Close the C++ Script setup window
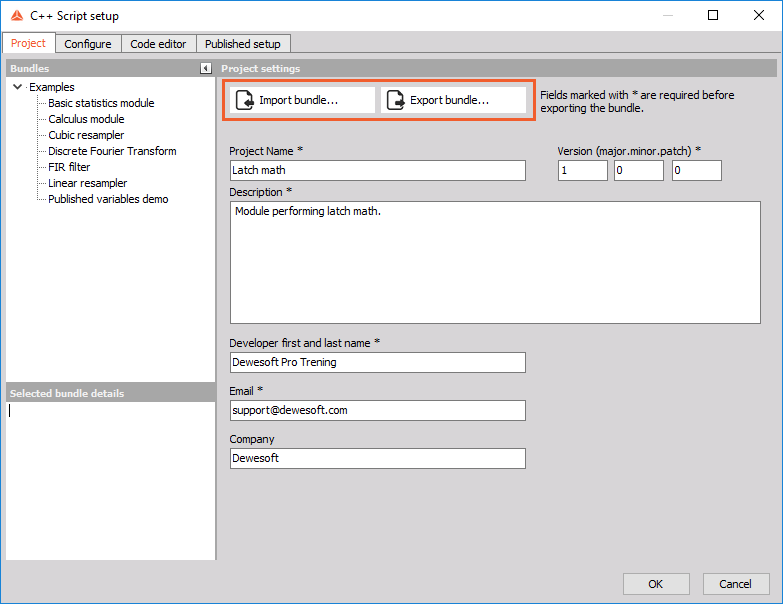Screen dimensions: 783x604 point(759,15)
